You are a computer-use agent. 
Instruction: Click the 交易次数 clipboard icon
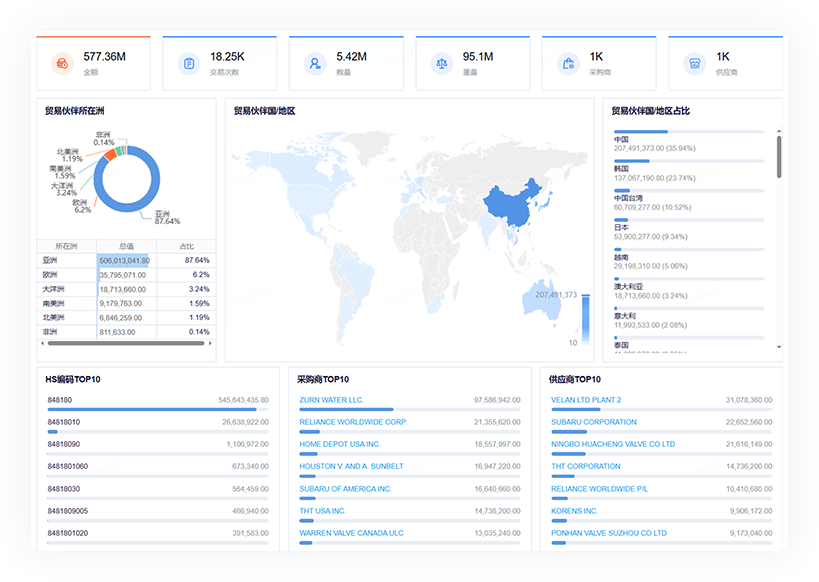188,63
